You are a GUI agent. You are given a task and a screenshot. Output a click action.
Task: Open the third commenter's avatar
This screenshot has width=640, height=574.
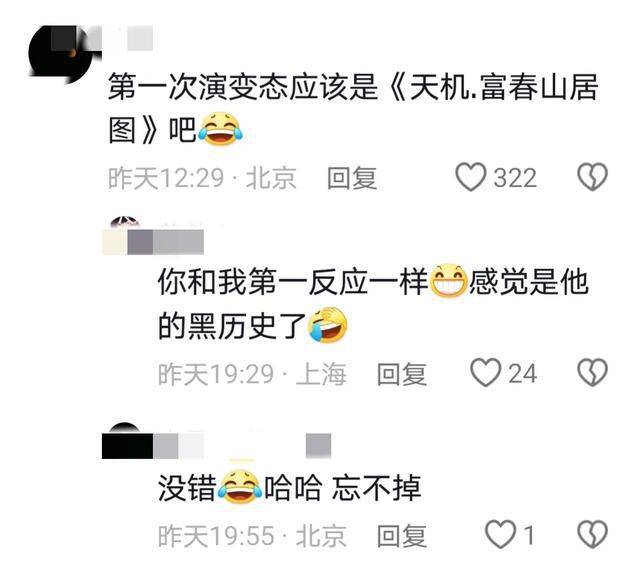[x=125, y=429]
